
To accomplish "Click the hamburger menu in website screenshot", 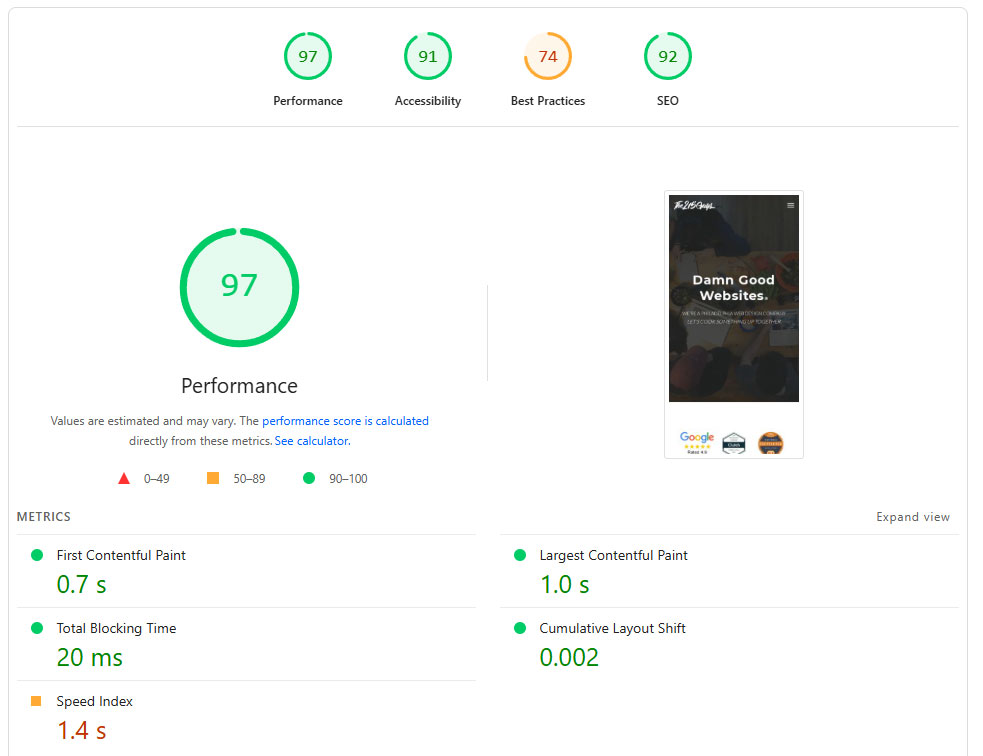I will (790, 205).
